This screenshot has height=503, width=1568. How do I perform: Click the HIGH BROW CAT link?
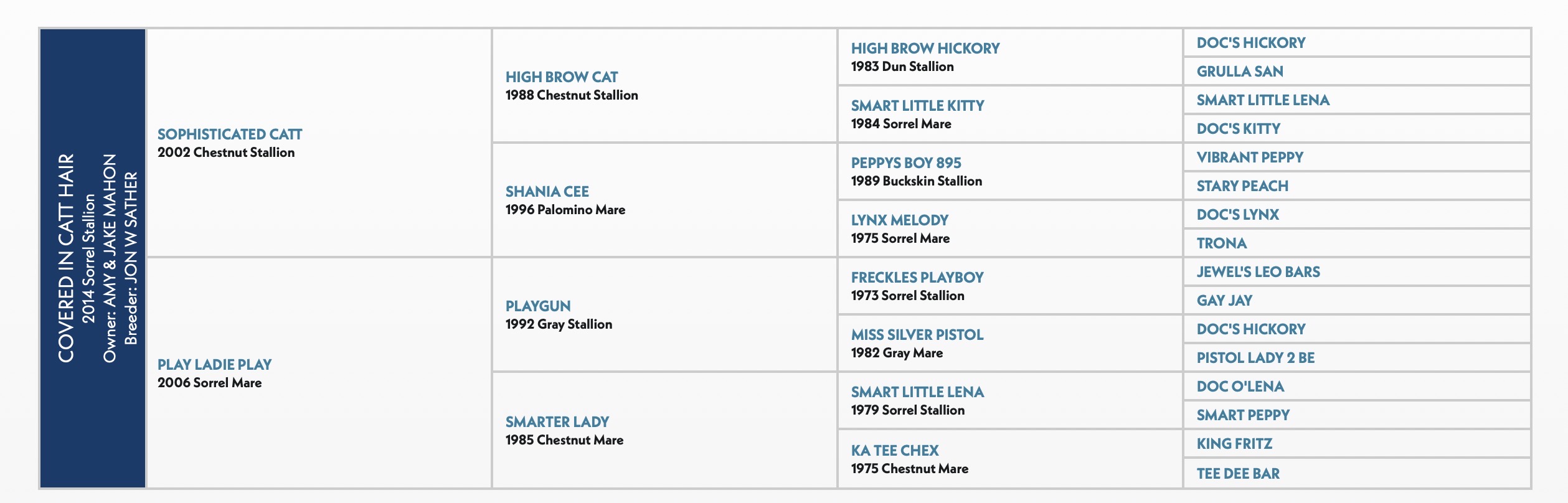[562, 77]
